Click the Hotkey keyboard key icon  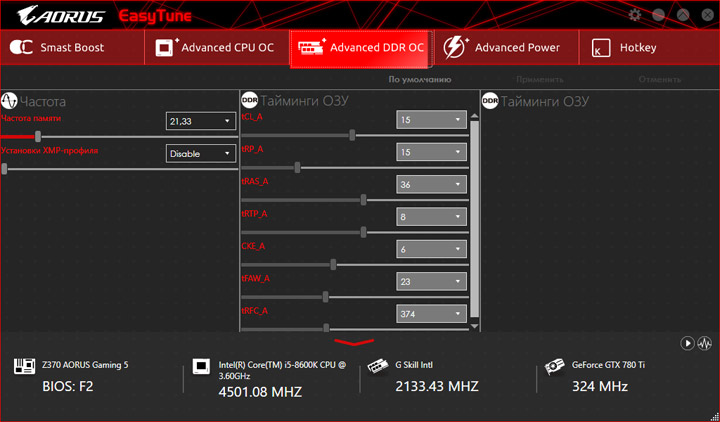(601, 48)
